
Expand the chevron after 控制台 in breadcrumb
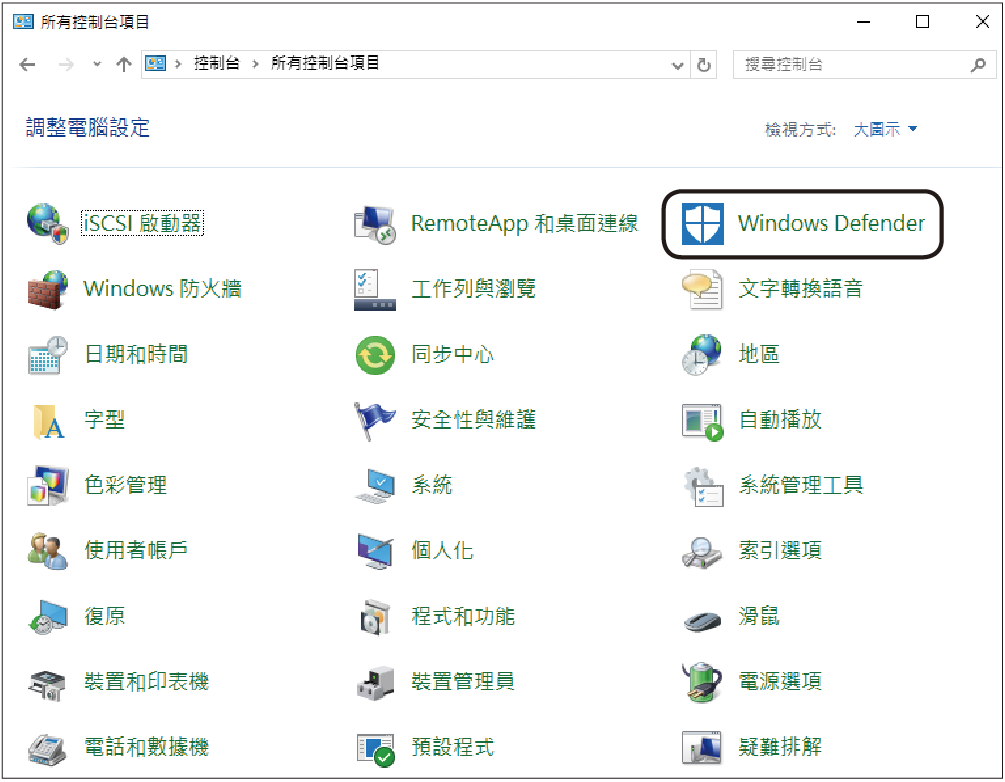[255, 64]
